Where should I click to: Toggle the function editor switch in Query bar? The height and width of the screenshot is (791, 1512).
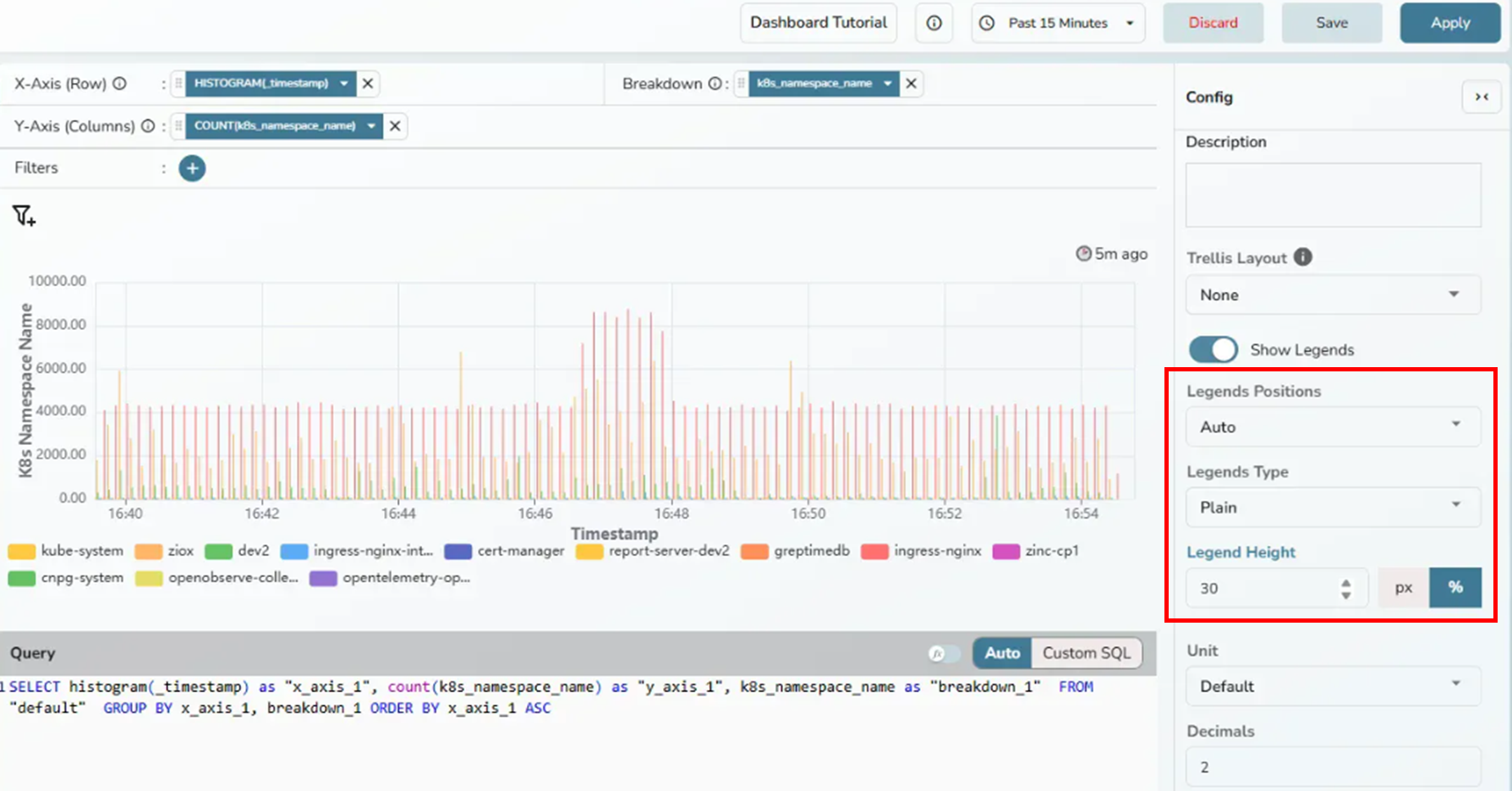945,653
